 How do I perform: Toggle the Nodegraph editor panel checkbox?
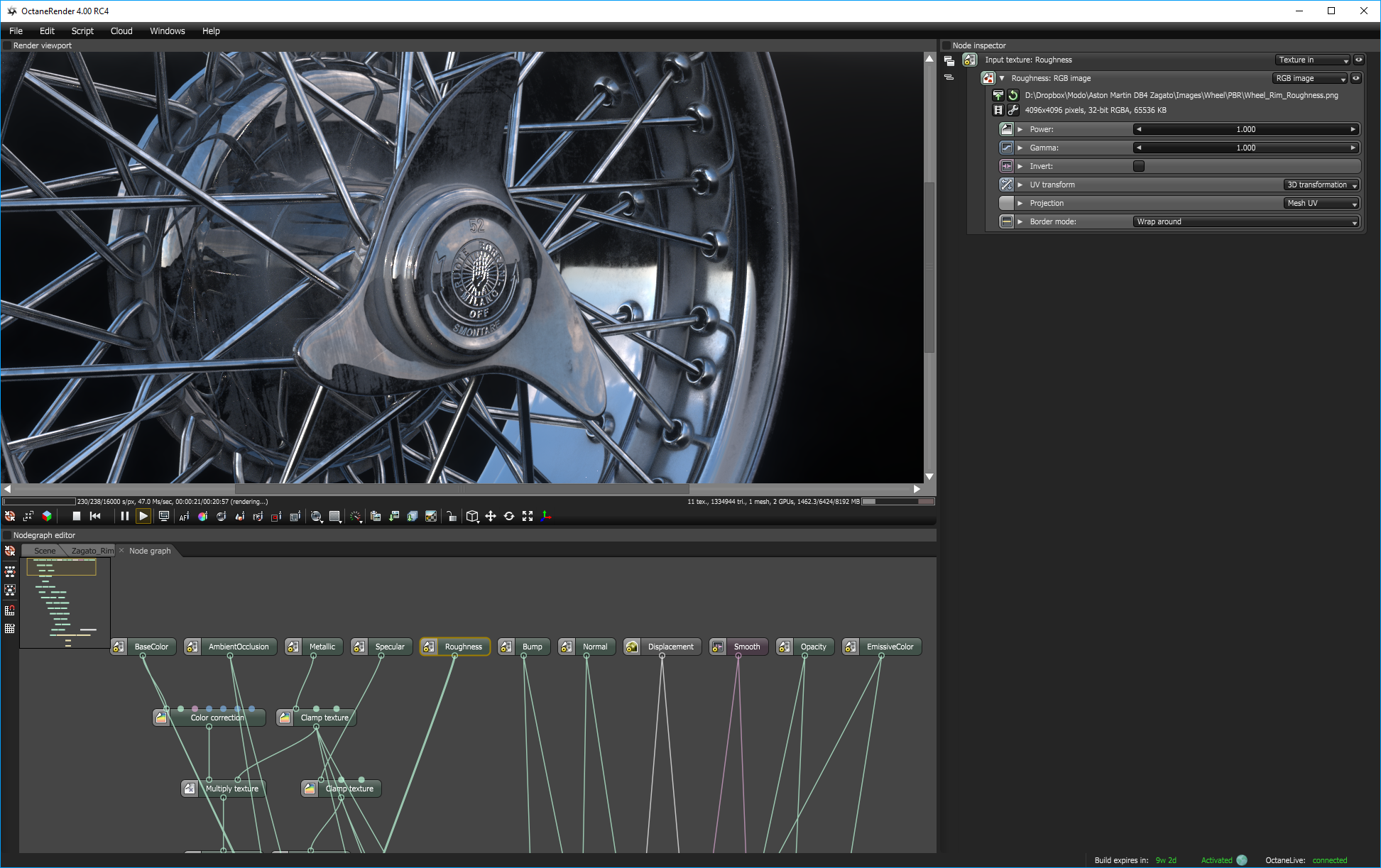(x=7, y=535)
